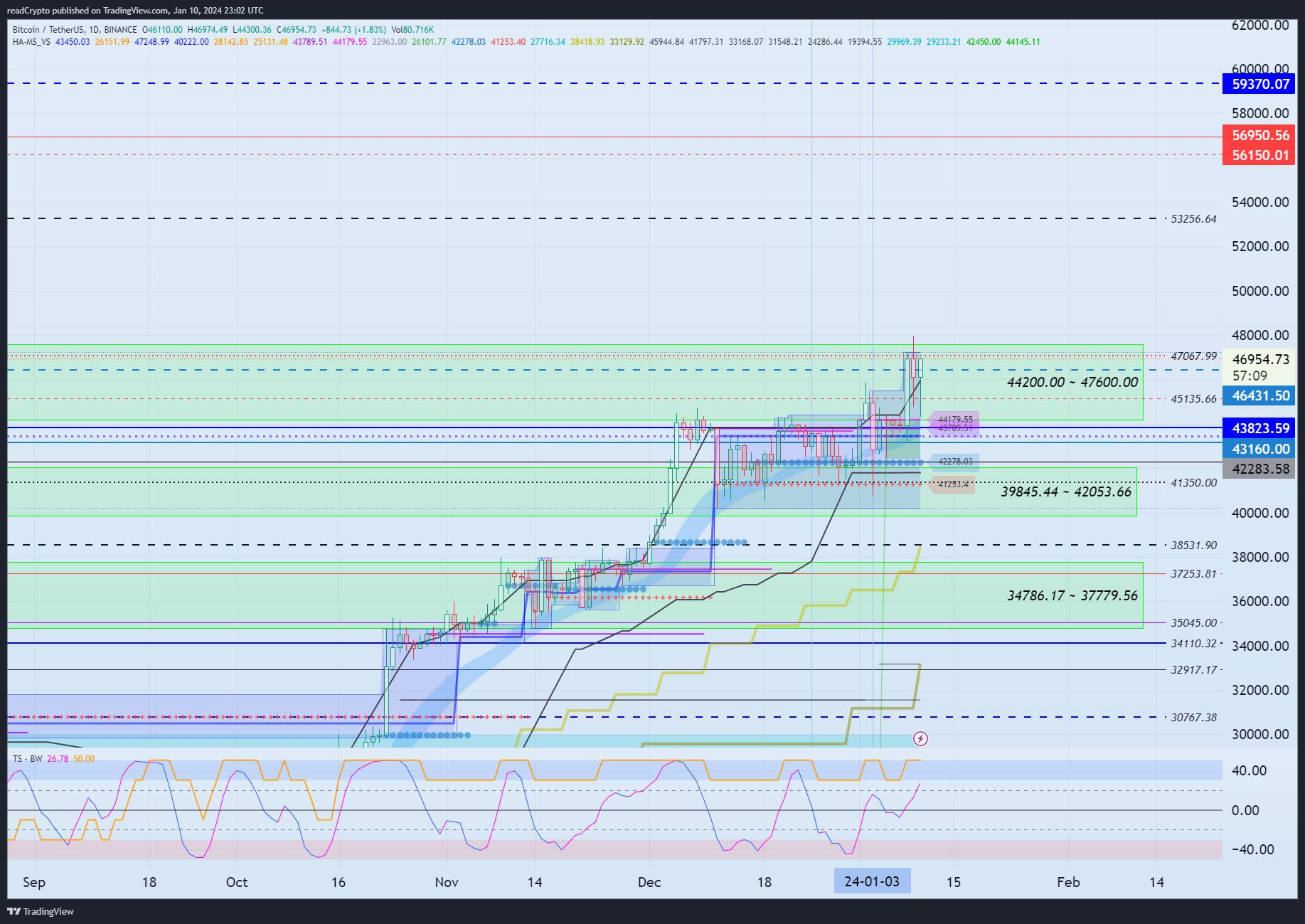
Task: Click the Sep label on time axis
Action: click(34, 882)
